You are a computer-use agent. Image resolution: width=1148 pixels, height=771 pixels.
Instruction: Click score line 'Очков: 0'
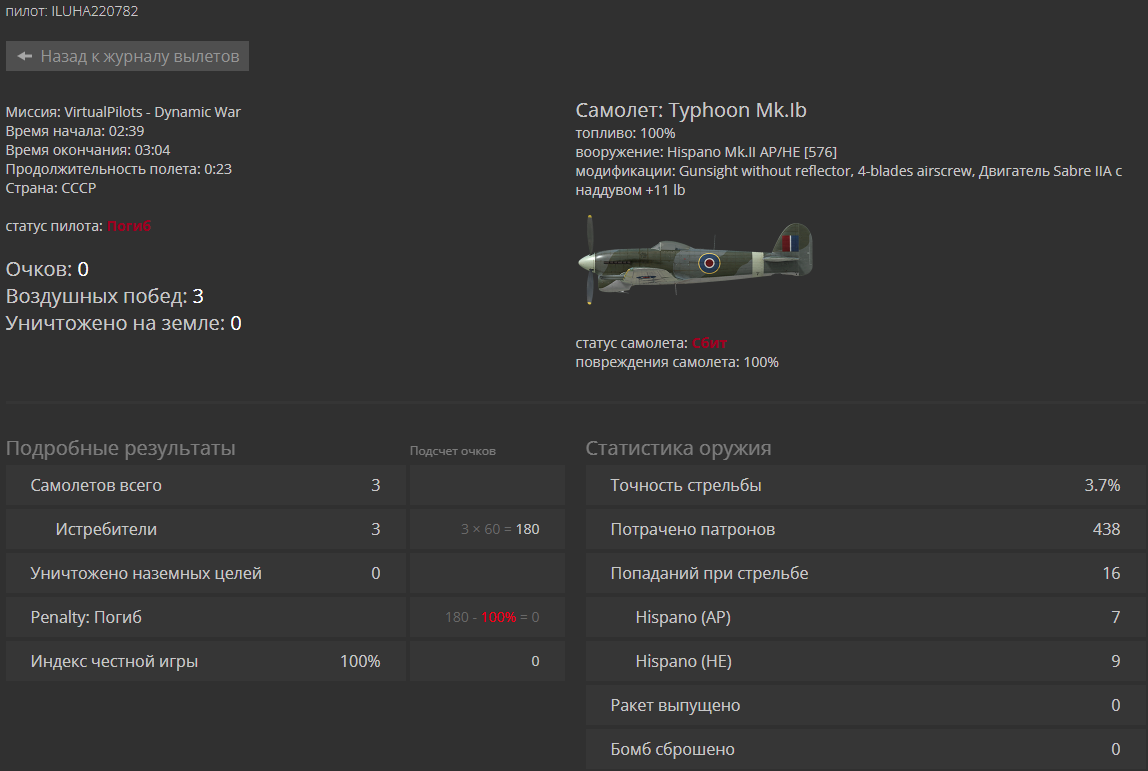47,269
